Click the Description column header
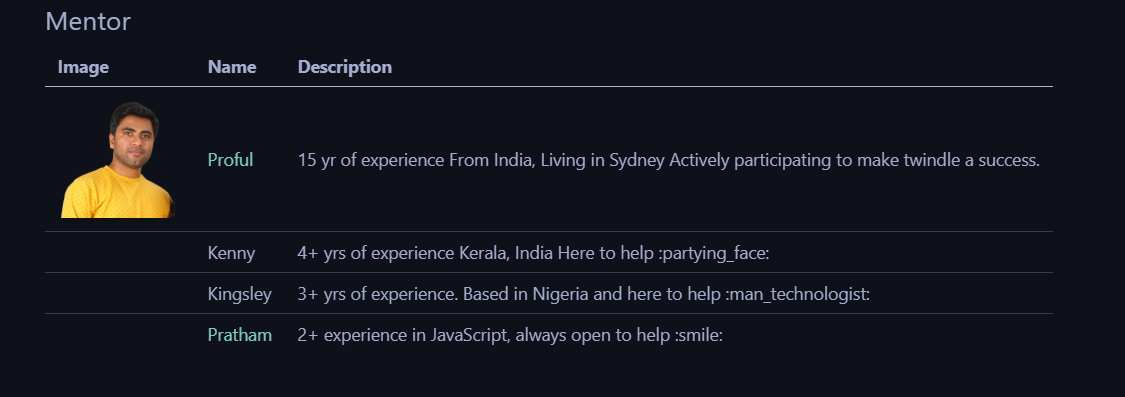Image resolution: width=1125 pixels, height=397 pixels. coord(344,67)
